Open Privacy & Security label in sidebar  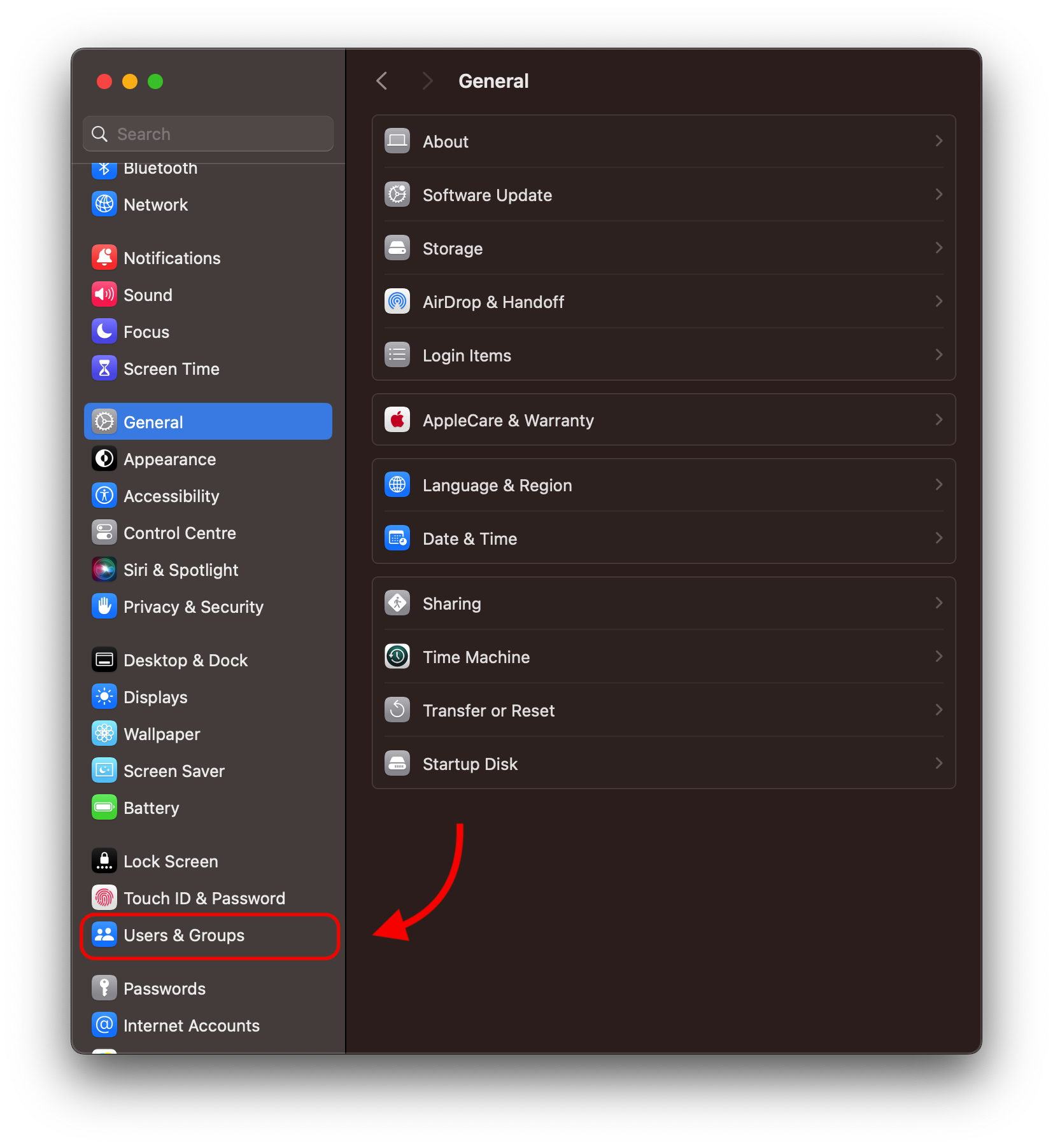coord(194,607)
